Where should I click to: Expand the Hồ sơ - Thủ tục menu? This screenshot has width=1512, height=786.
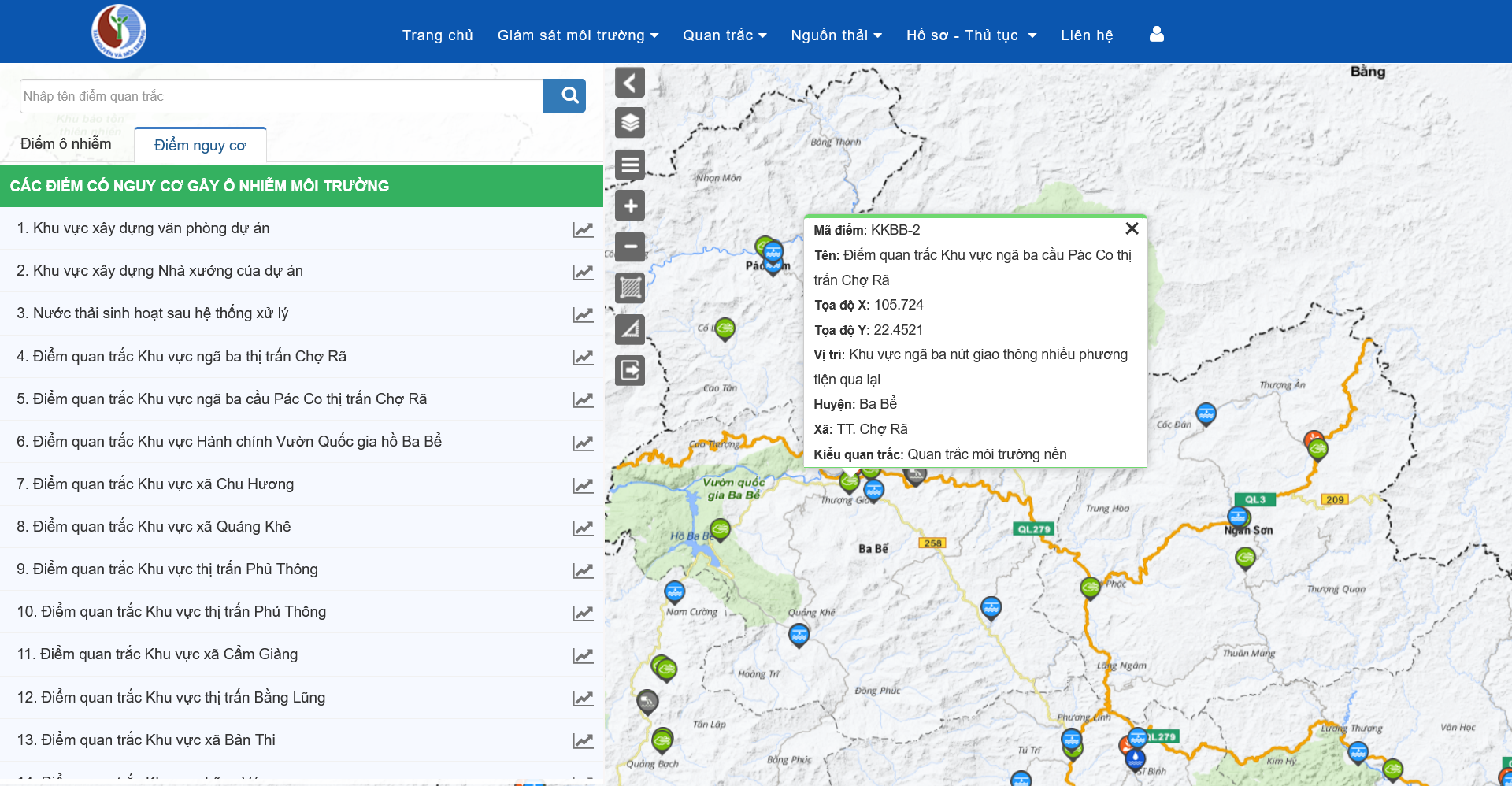(970, 35)
